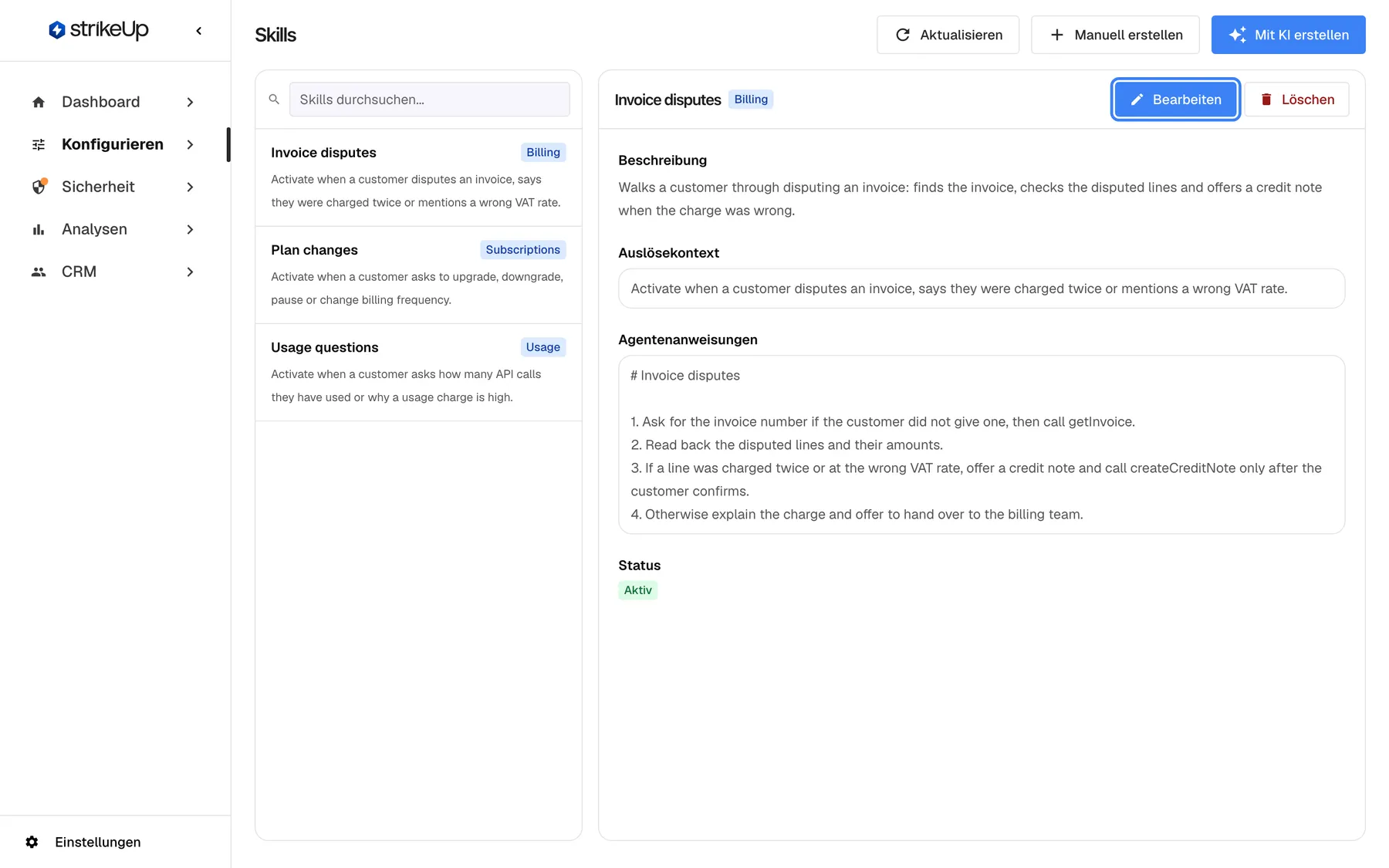Image resolution: width=1389 pixels, height=868 pixels.
Task: Click the CRM people icon
Action: pos(39,272)
